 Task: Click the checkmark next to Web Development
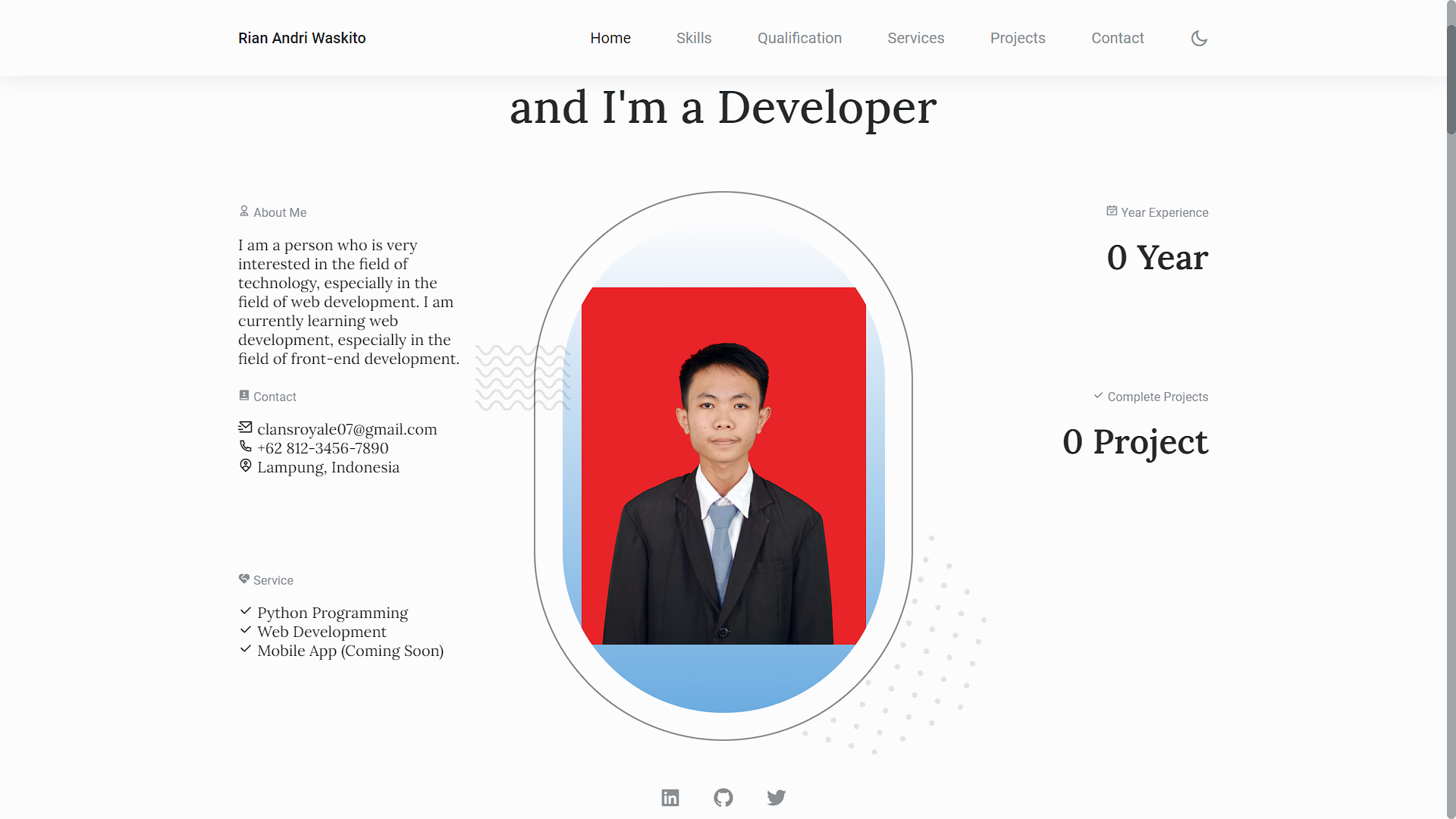[245, 629]
